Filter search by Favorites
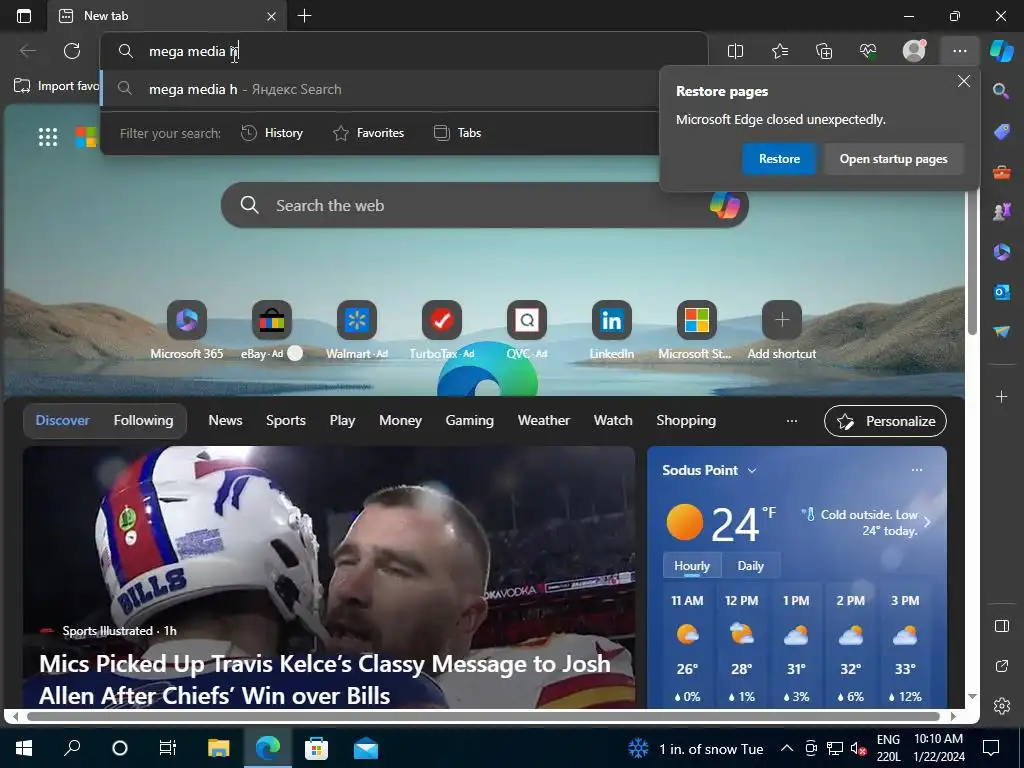This screenshot has height=768, width=1024. [x=368, y=133]
